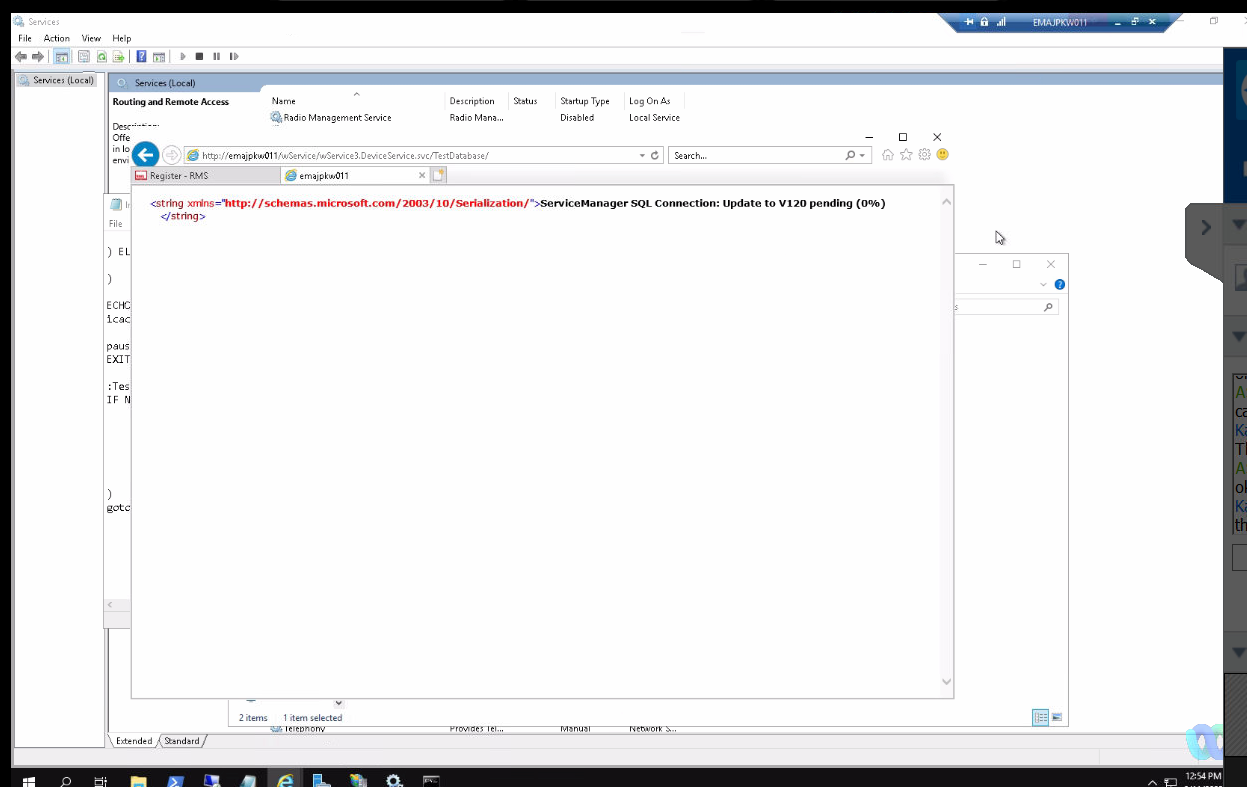
Task: Click search icon in Explorer window
Action: pyautogui.click(x=1048, y=307)
